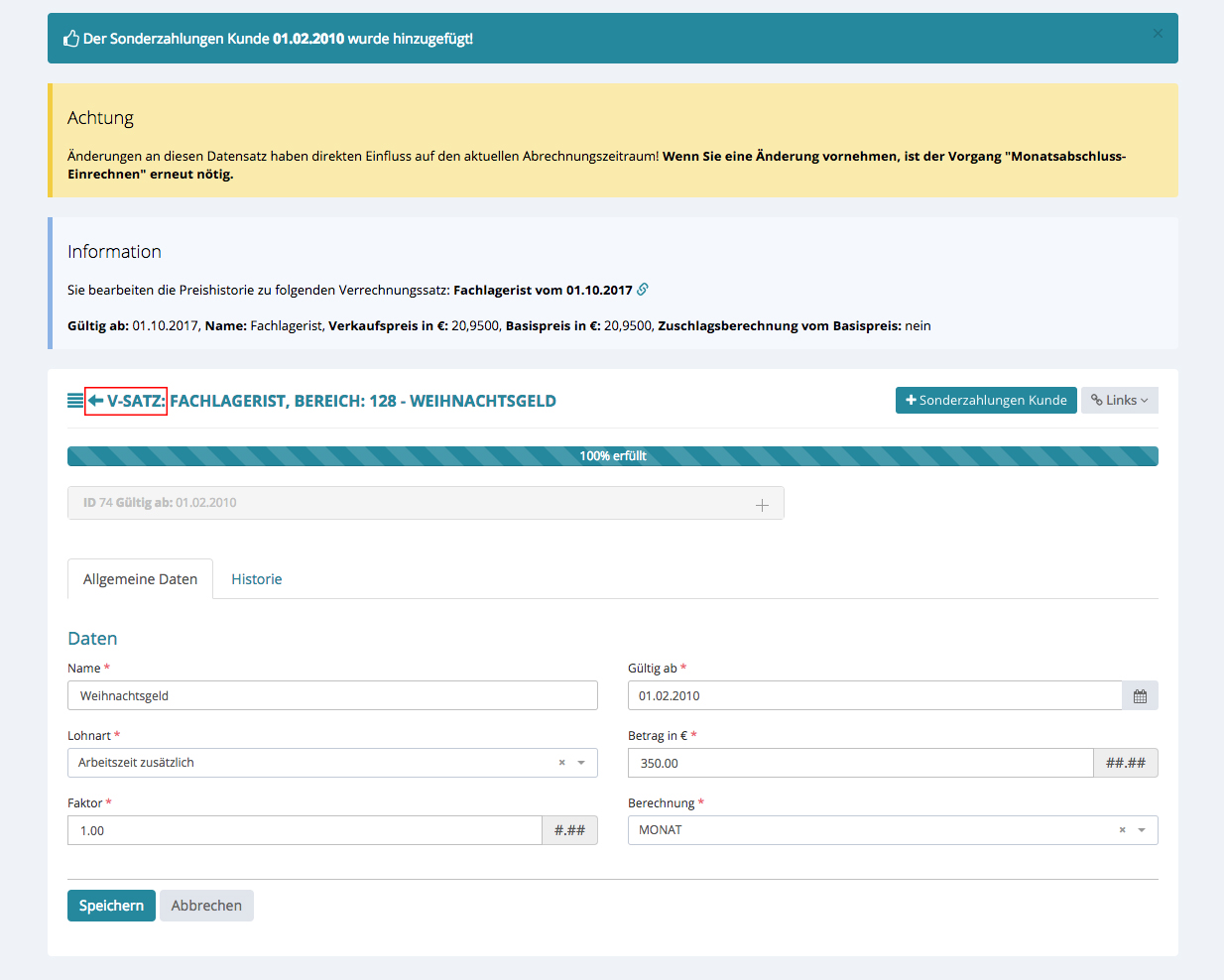
Task: Open the Gültig ab calendar picker
Action: tap(1140, 696)
